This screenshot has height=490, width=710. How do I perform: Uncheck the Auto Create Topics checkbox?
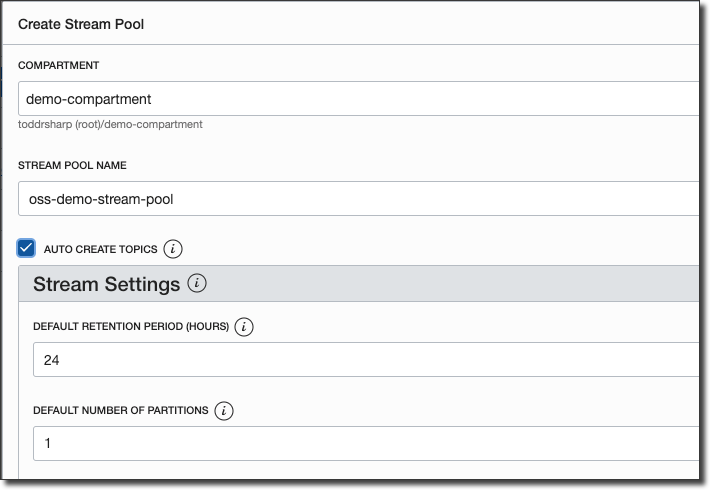tap(27, 248)
